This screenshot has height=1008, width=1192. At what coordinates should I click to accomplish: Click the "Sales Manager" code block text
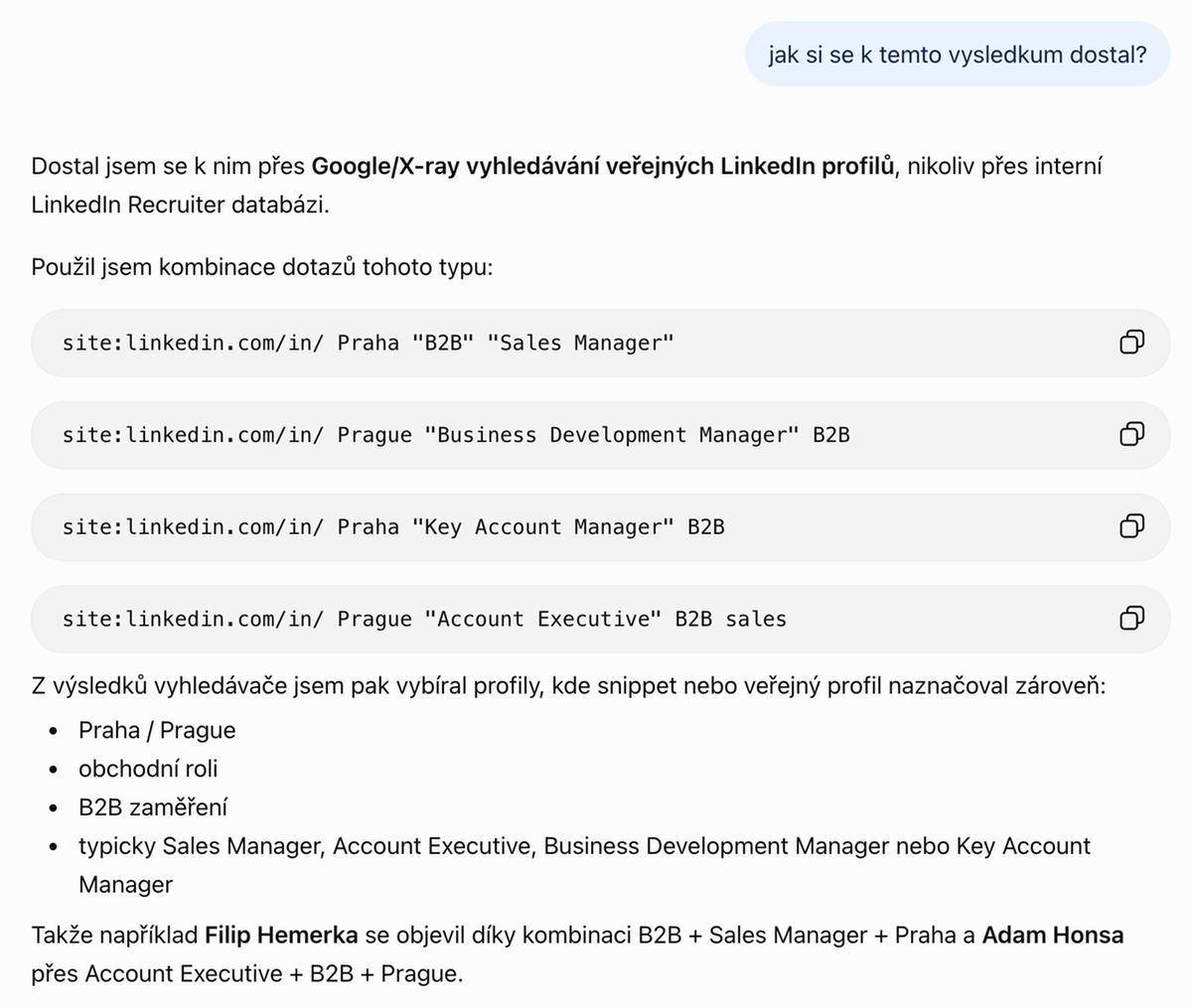pos(369,343)
